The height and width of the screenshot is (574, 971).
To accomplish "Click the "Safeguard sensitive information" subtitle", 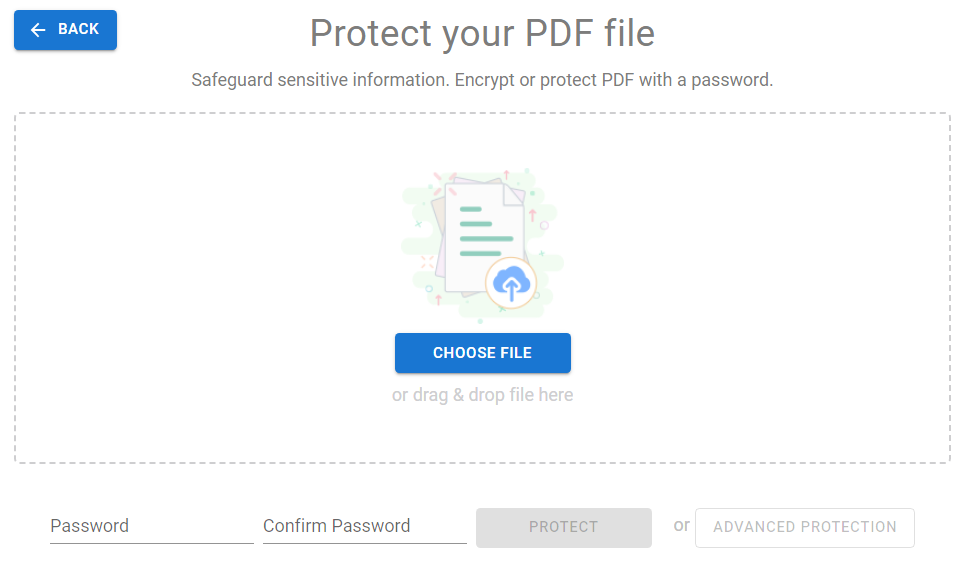I will point(482,80).
